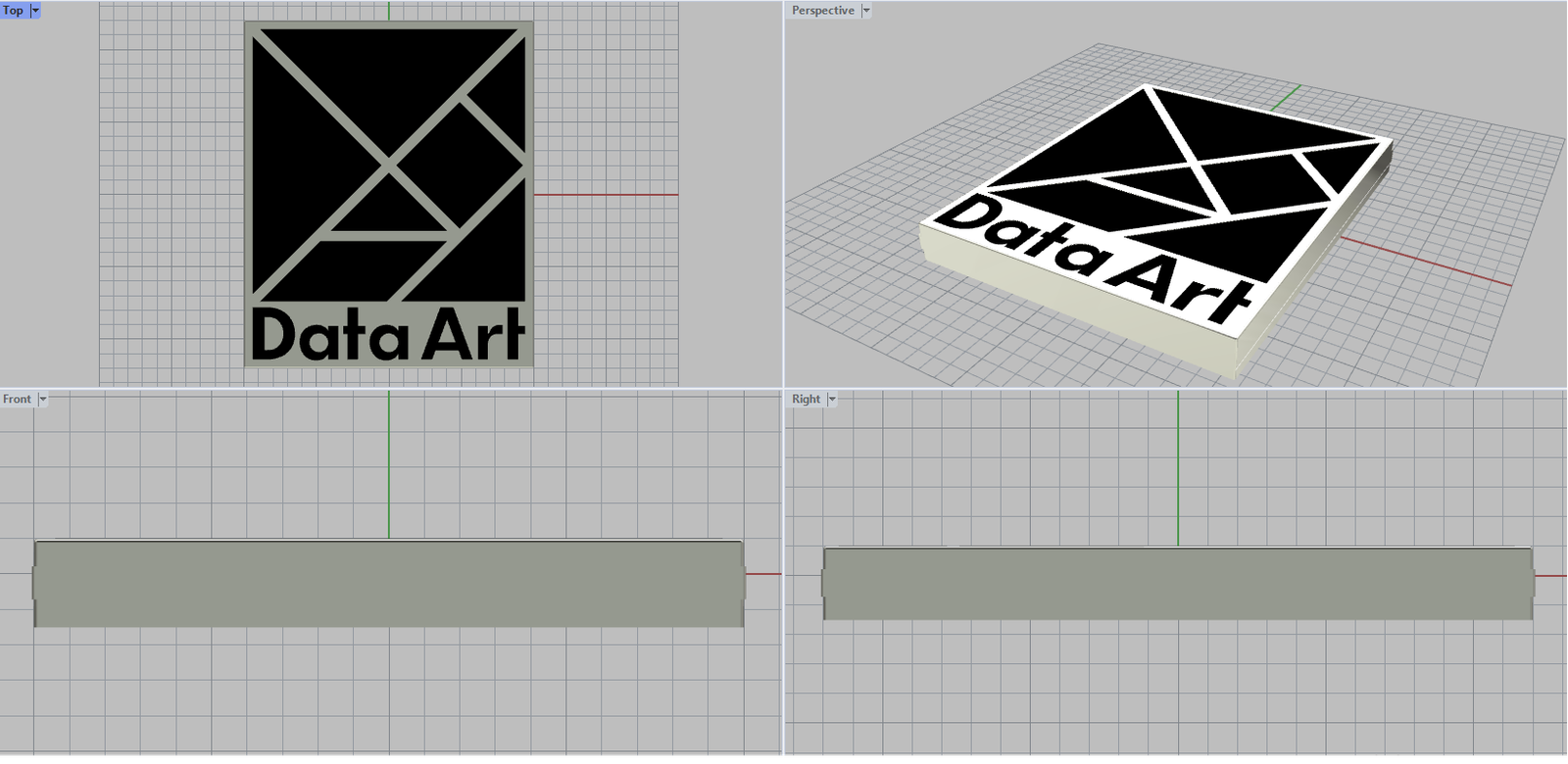
Task: Open the Right viewport dropdown arrow menu
Action: (832, 400)
